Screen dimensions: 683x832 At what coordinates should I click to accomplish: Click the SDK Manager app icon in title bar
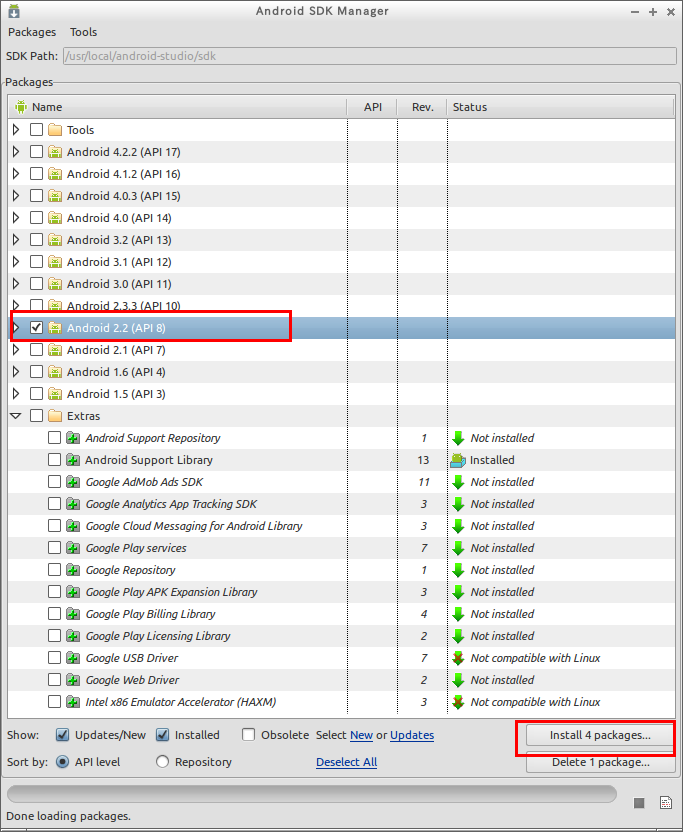pos(14,11)
